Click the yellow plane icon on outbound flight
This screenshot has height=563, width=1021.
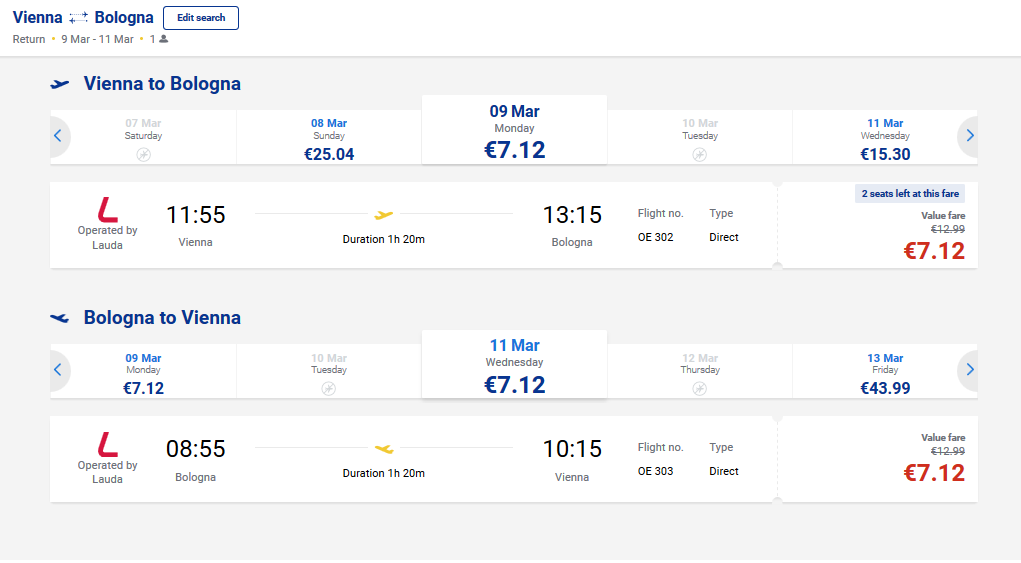384,214
